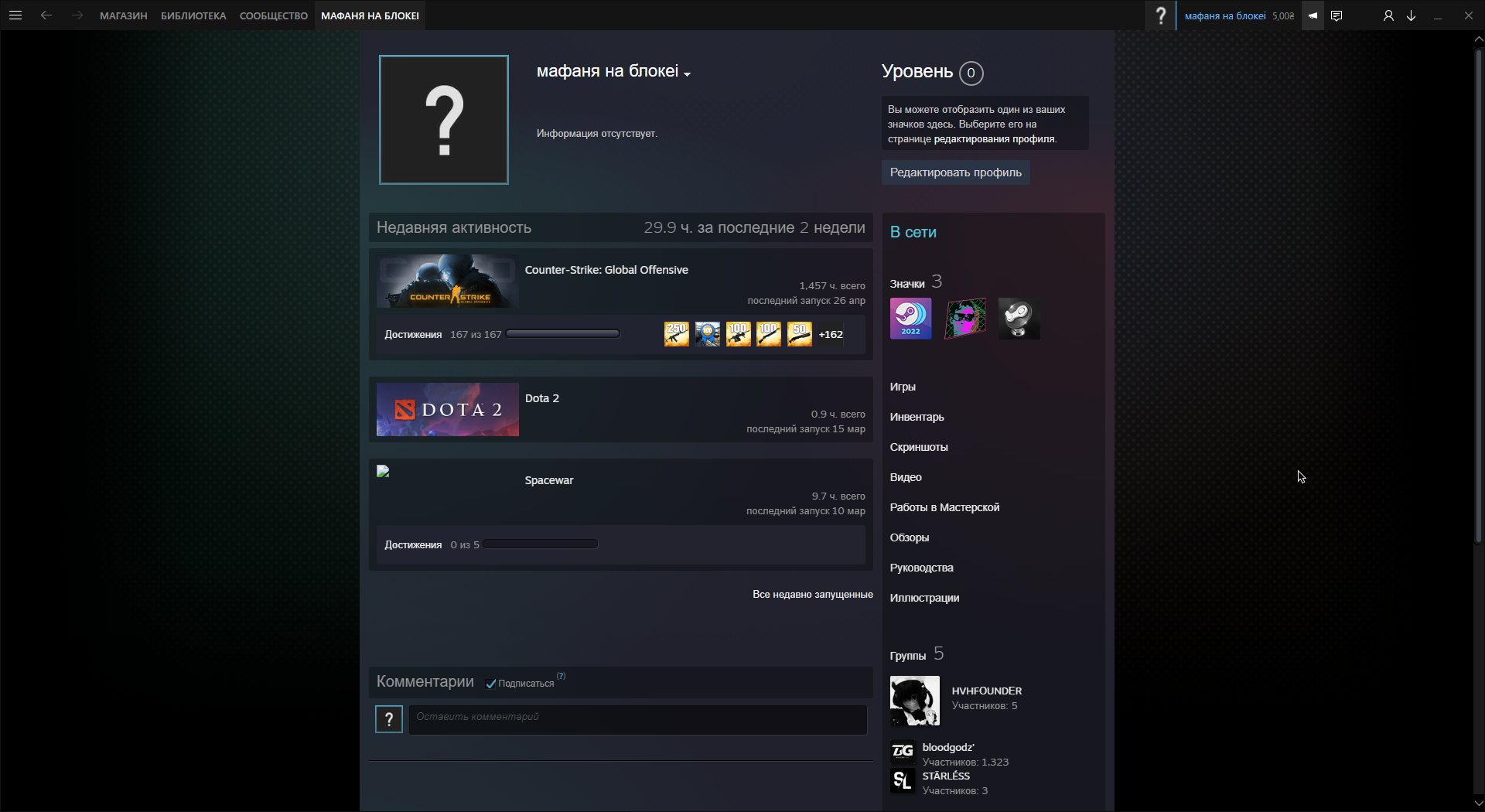This screenshot has width=1485, height=812.
Task: Click the last 50 achievement icon
Action: tap(800, 334)
